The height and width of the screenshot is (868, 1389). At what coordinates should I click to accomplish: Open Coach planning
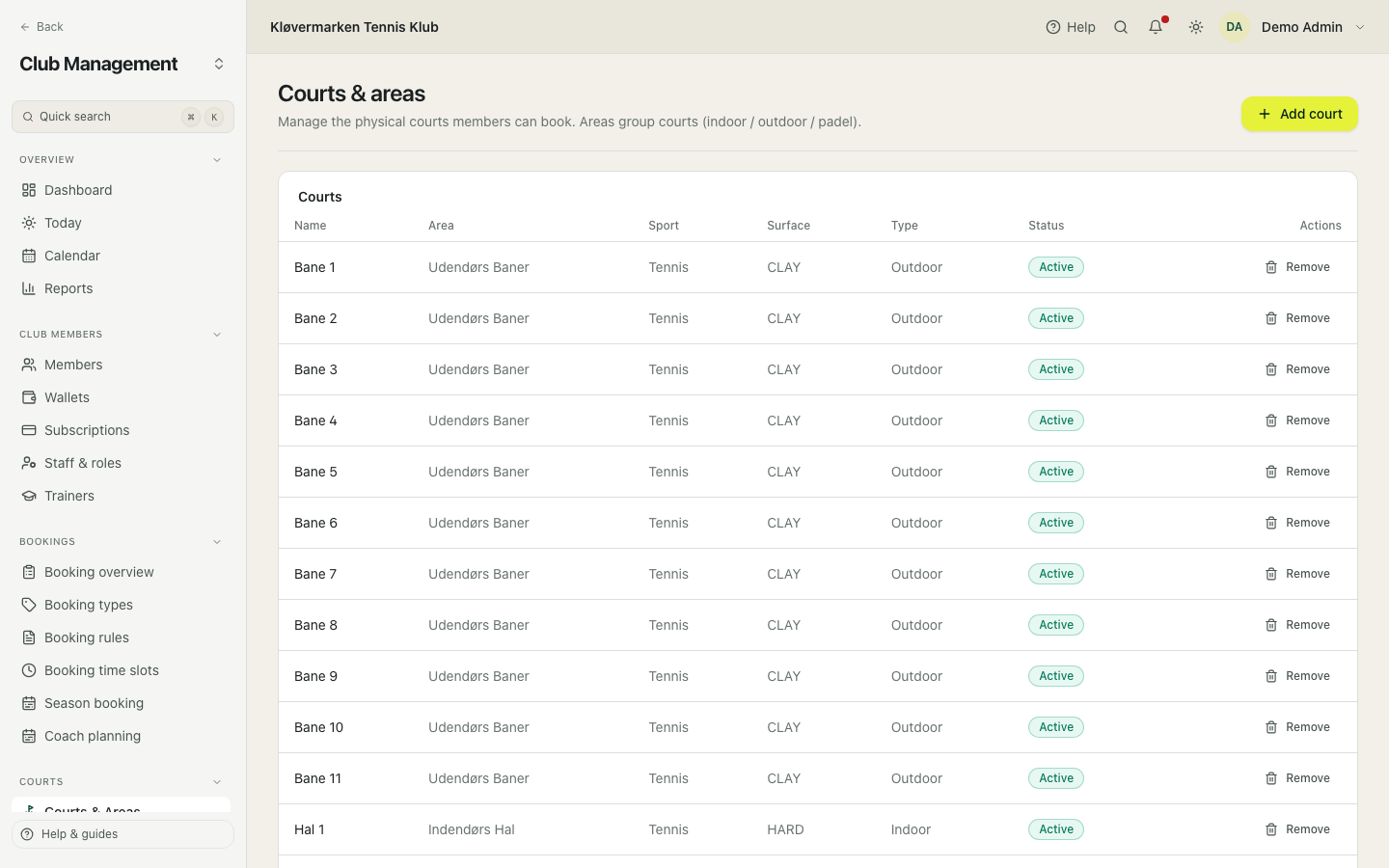coord(123,736)
